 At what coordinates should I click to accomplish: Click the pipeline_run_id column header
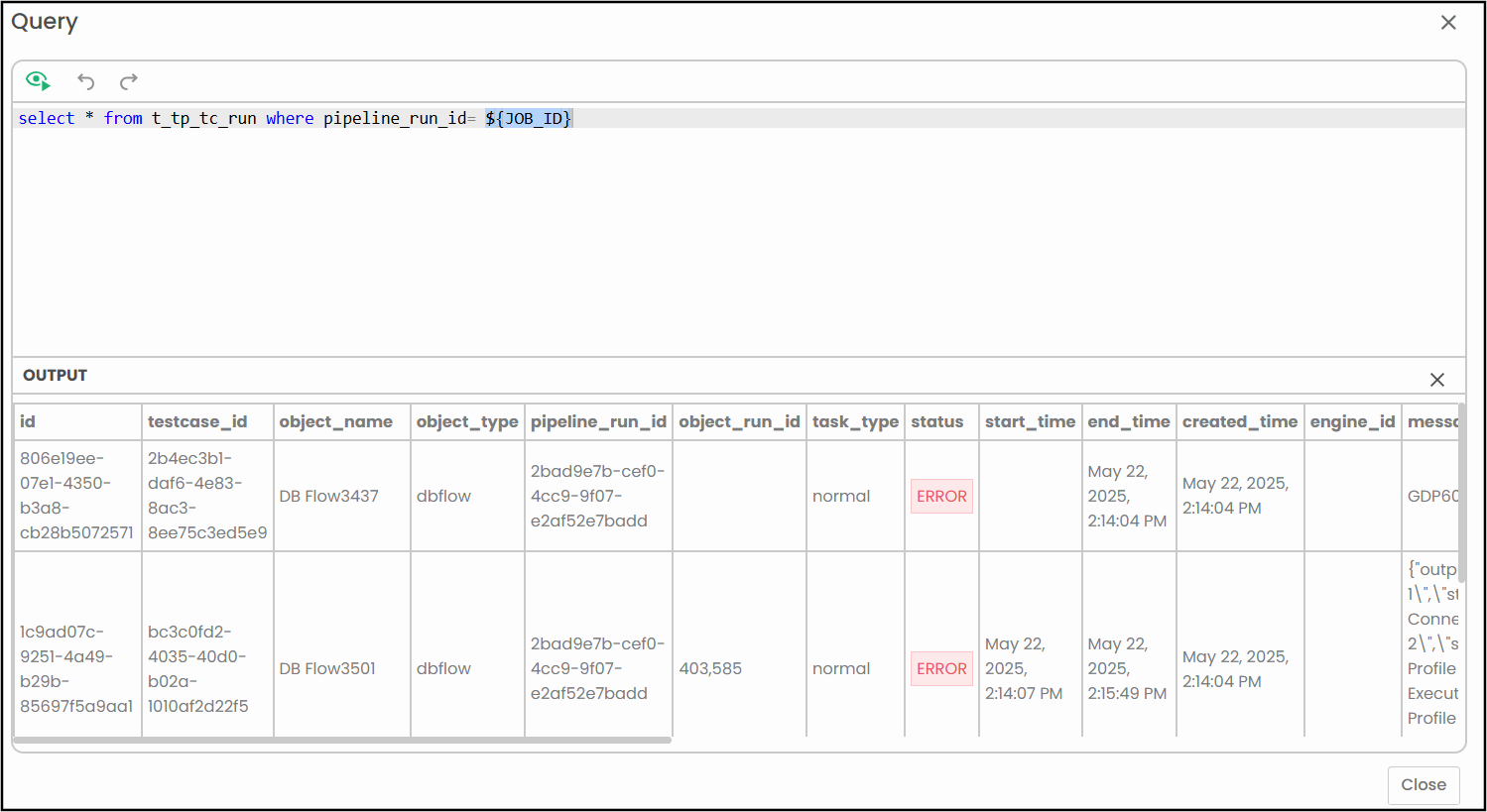tap(598, 422)
